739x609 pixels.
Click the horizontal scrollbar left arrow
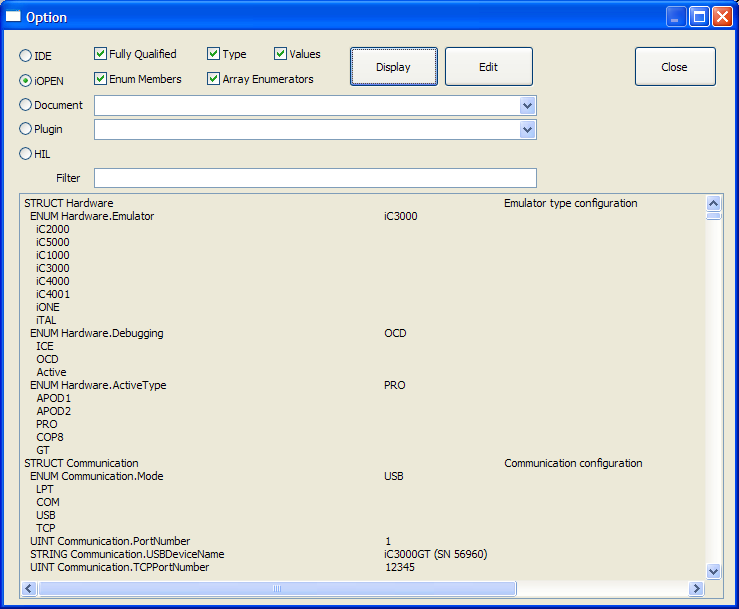click(x=29, y=588)
